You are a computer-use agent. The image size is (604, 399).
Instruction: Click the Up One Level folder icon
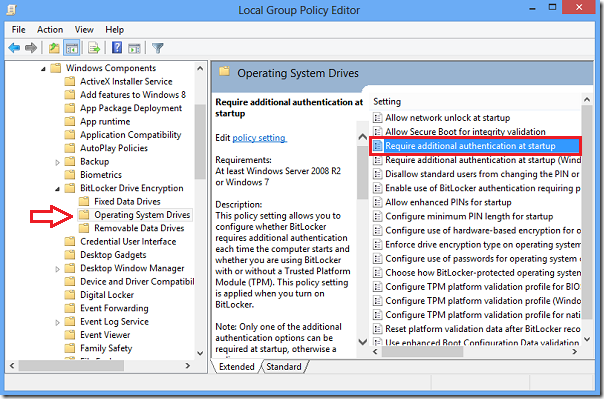point(54,48)
